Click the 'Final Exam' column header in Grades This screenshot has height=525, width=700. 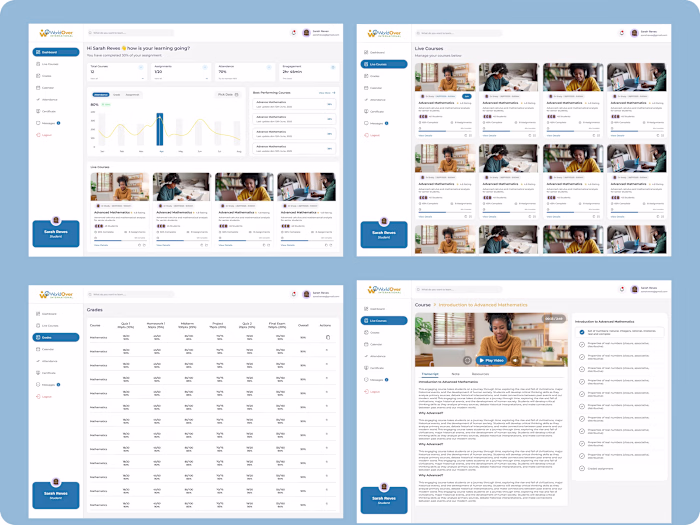[x=277, y=325]
